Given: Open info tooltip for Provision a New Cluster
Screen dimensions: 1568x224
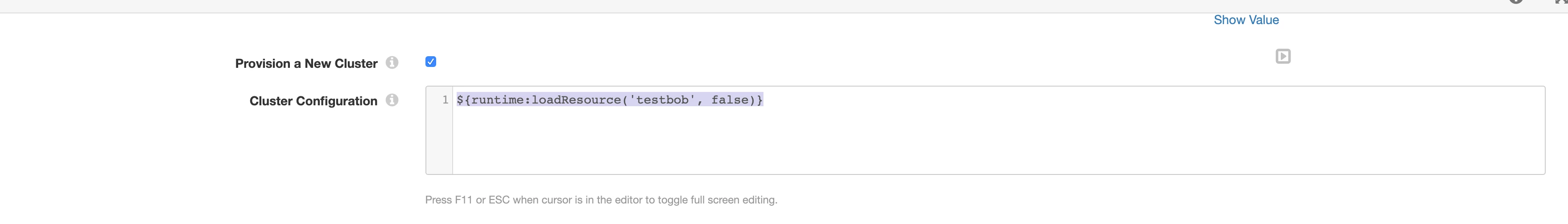Looking at the screenshot, I should point(392,63).
